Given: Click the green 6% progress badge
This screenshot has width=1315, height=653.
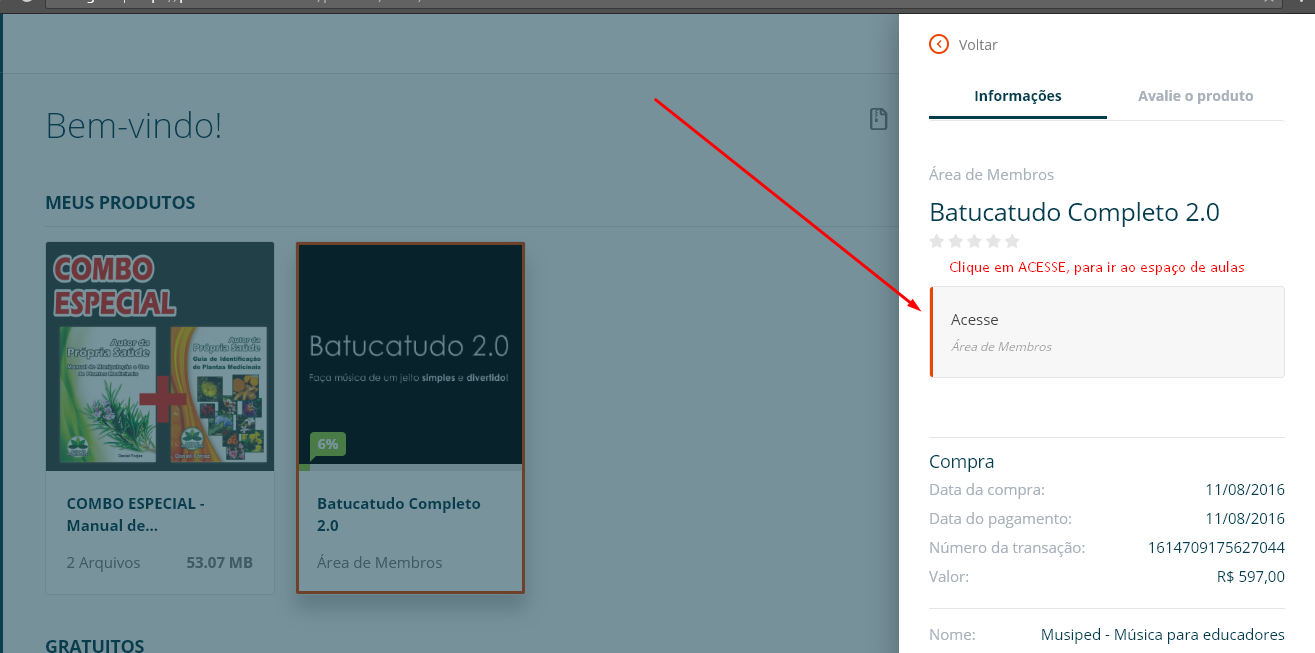Looking at the screenshot, I should pos(327,444).
